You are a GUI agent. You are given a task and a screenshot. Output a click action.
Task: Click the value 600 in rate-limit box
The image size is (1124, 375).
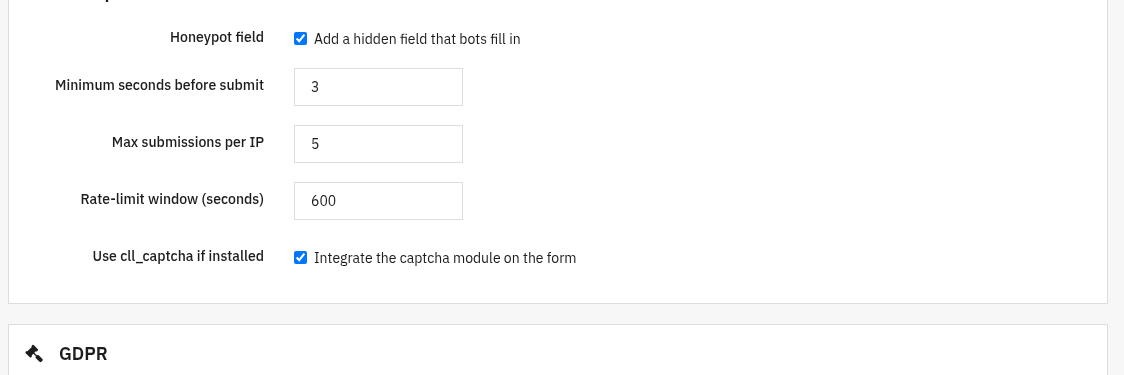point(323,201)
